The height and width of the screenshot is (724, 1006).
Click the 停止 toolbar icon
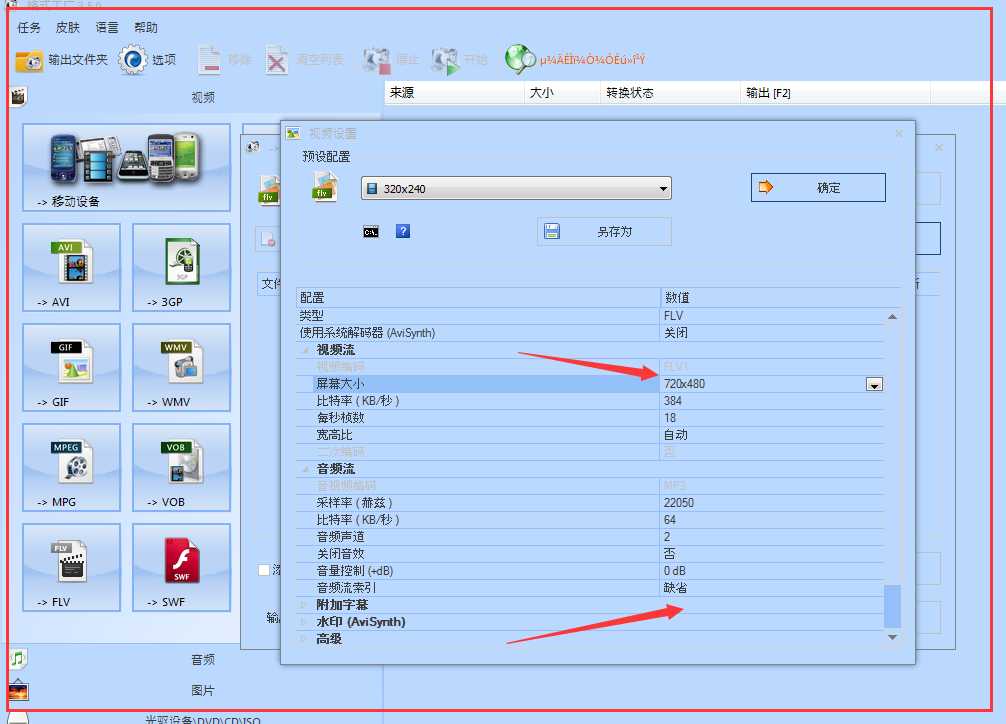tap(377, 60)
